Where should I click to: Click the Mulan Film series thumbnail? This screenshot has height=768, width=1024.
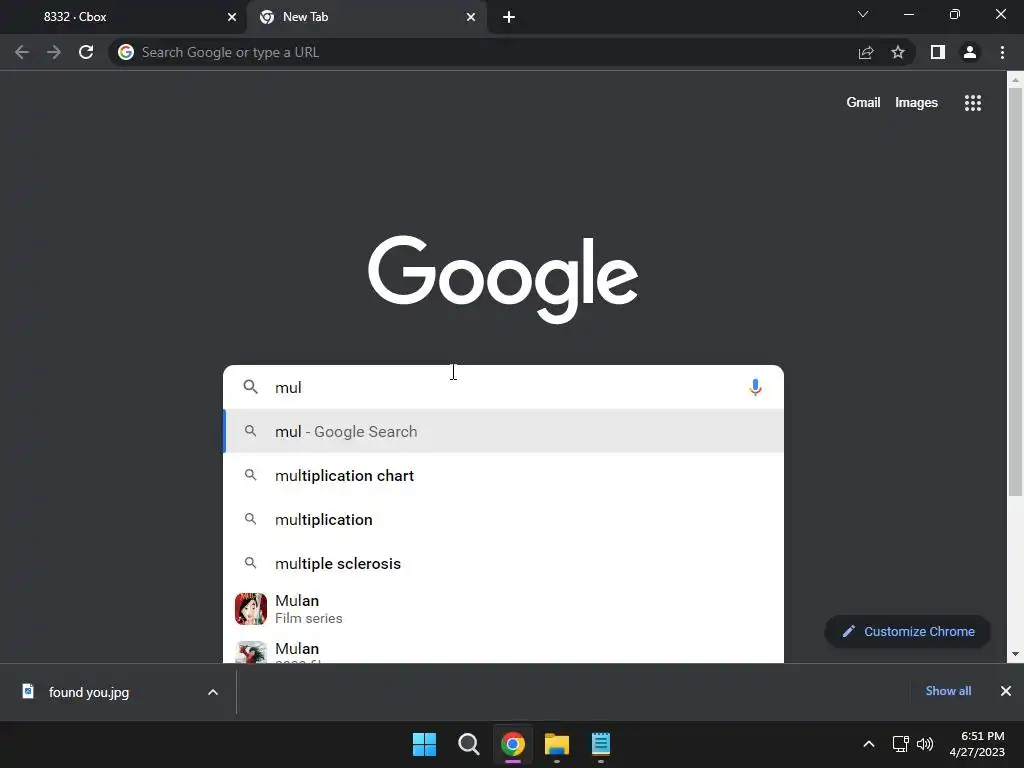pyautogui.click(x=251, y=609)
